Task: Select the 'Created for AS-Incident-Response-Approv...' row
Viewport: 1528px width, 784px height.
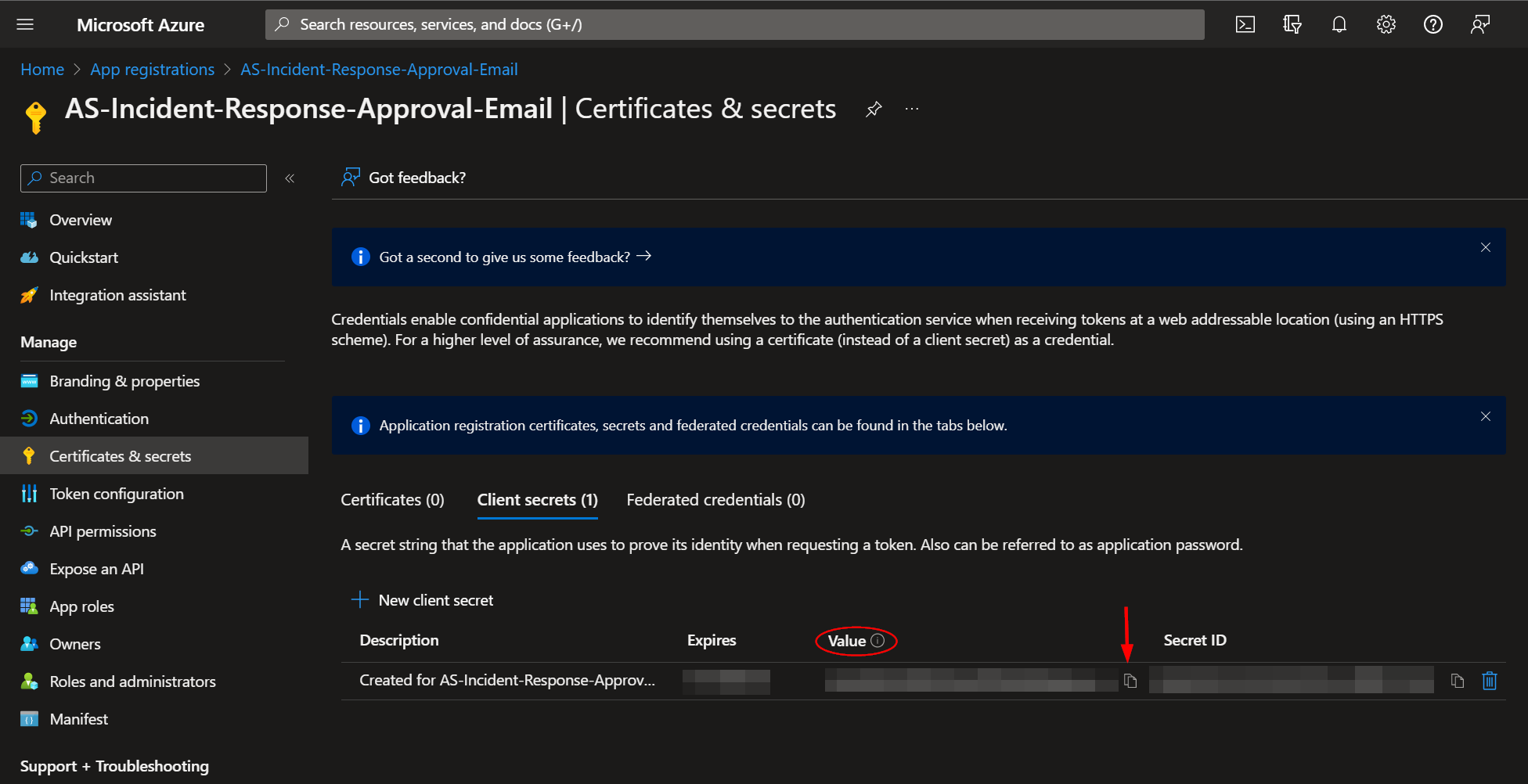Action: click(923, 681)
